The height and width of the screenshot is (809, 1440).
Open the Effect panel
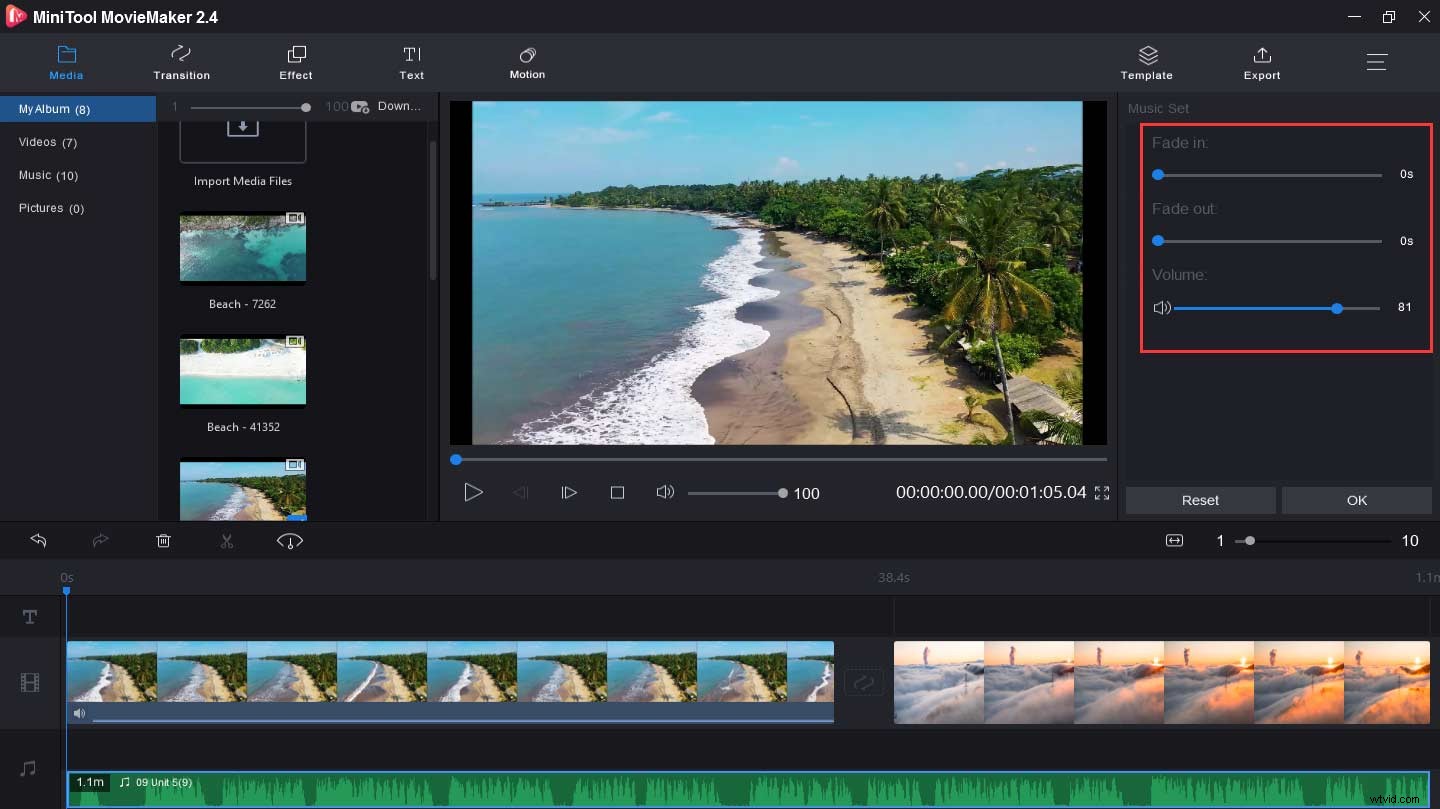coord(295,62)
